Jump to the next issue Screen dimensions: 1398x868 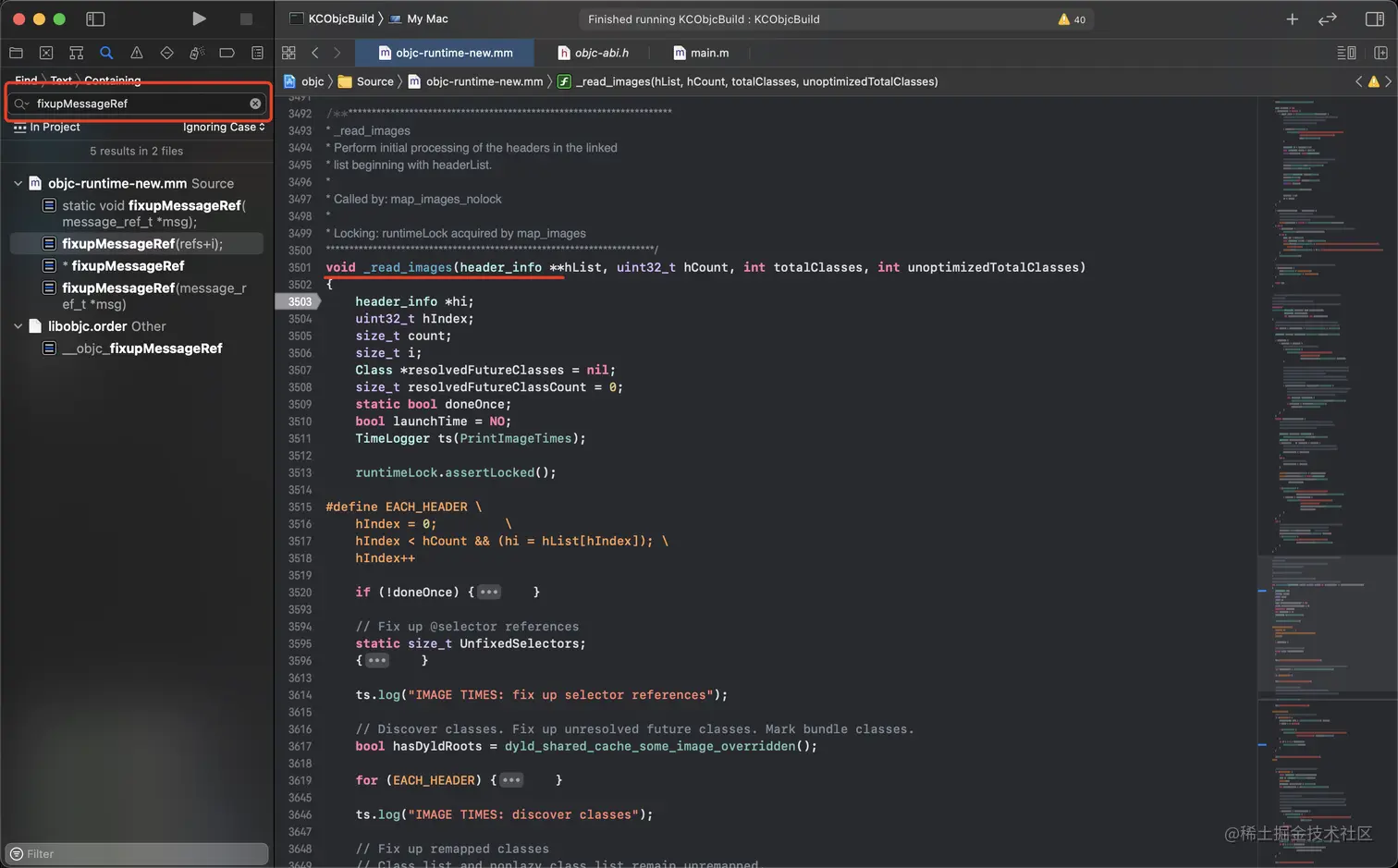point(1388,81)
